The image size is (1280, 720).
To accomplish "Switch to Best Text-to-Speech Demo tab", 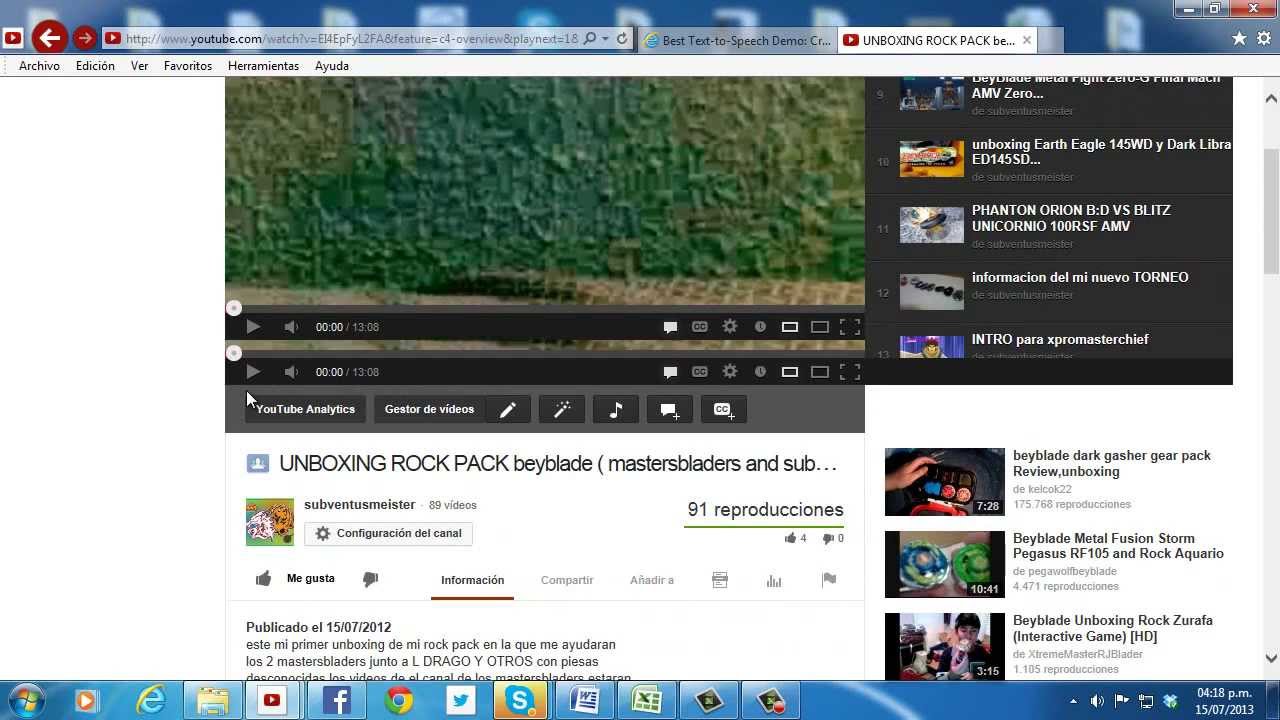I will tap(738, 40).
